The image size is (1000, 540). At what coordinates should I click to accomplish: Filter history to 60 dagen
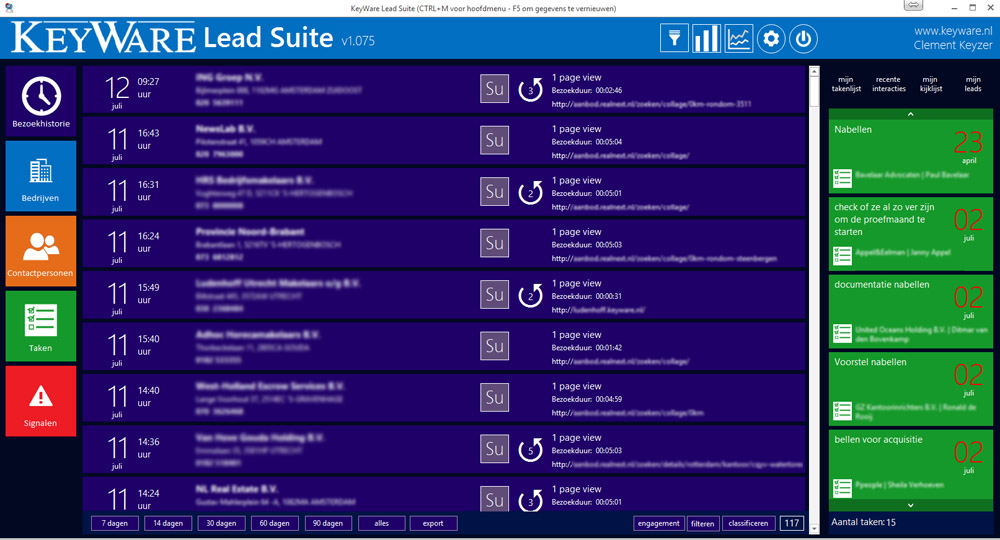[x=274, y=523]
